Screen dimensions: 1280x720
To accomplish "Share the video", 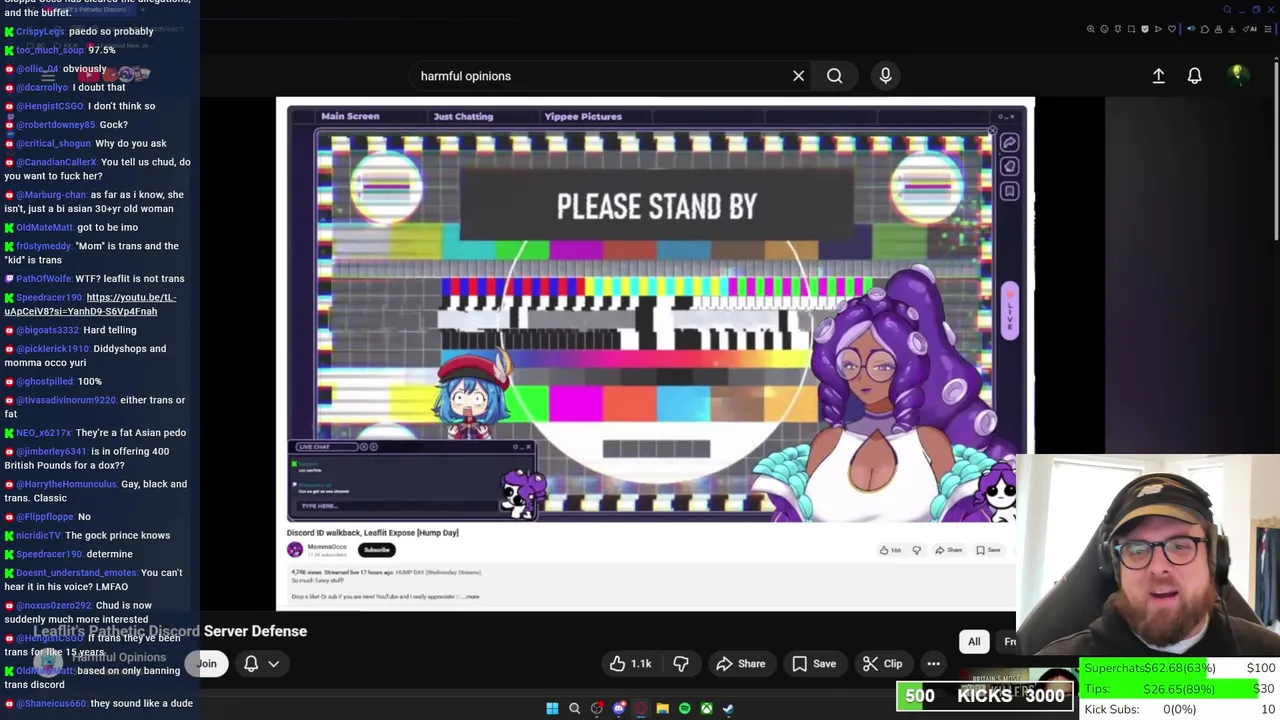I will (740, 664).
